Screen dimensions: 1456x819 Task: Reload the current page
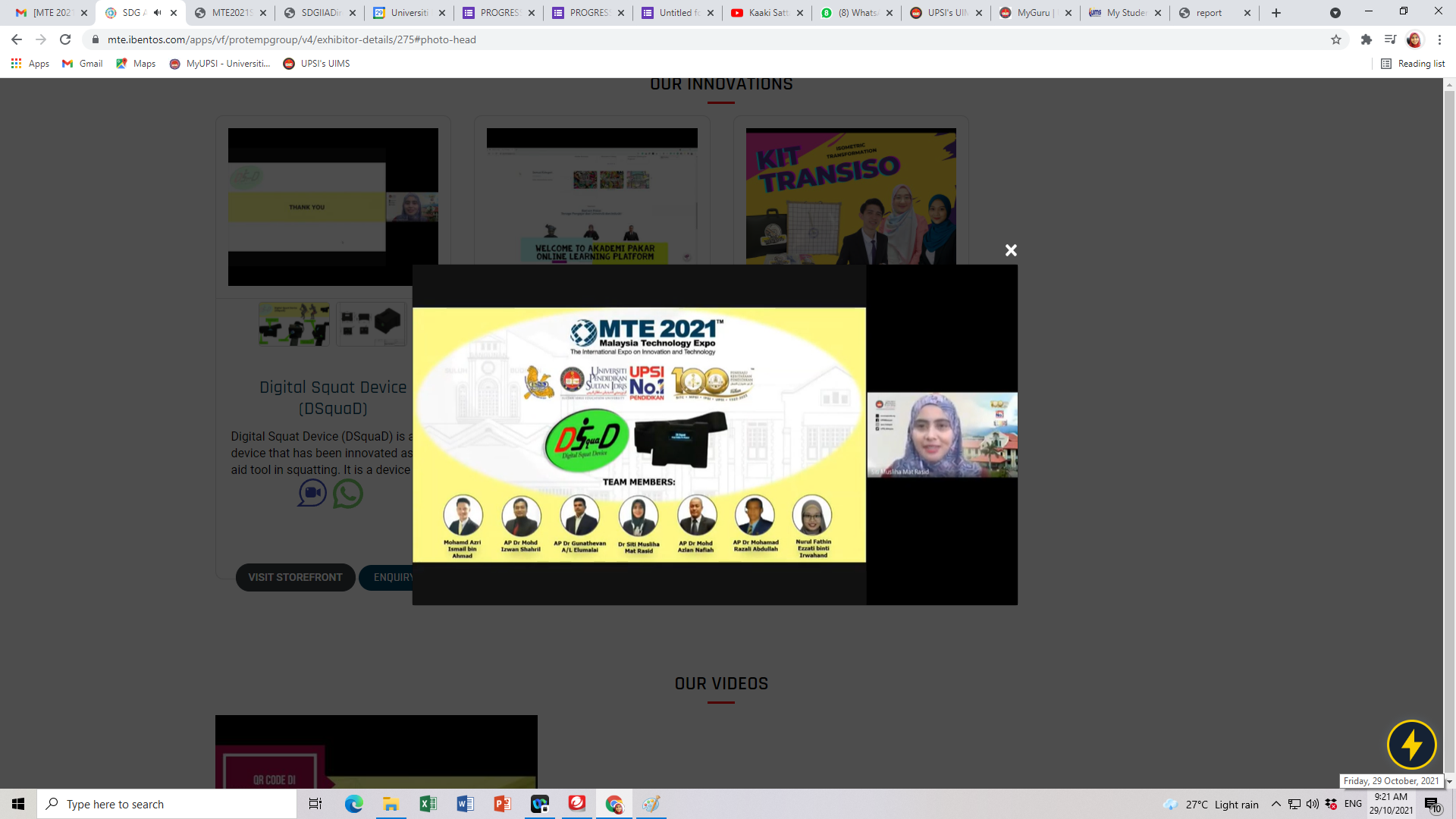(65, 39)
